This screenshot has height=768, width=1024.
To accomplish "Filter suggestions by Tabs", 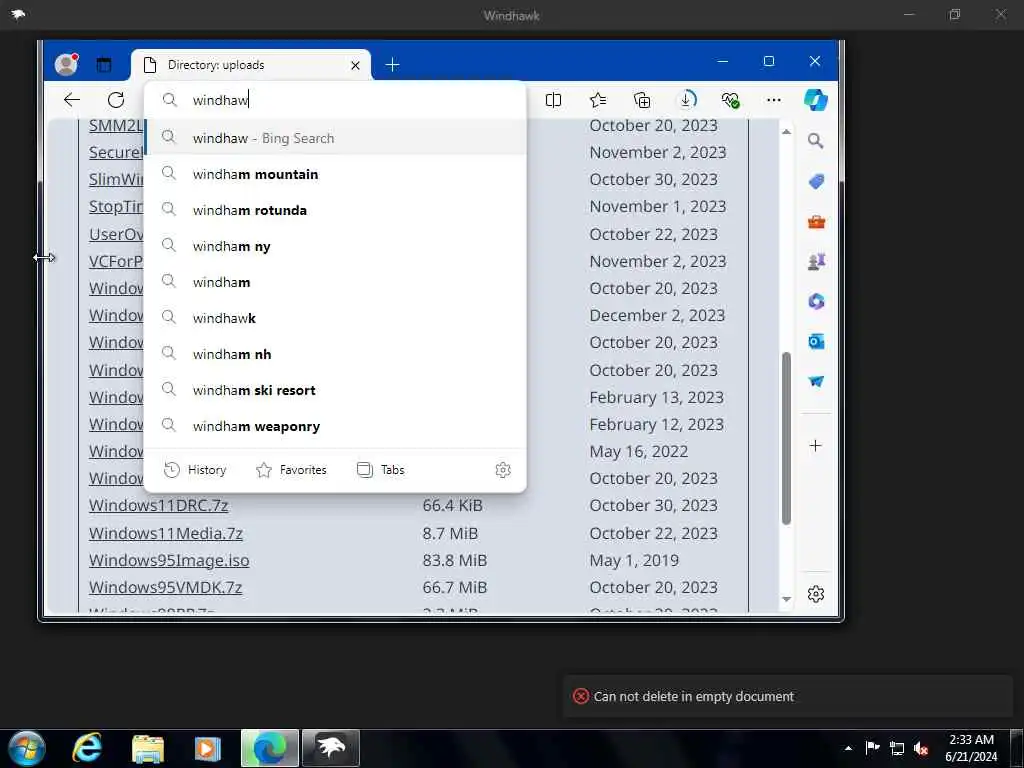I will (381, 470).
